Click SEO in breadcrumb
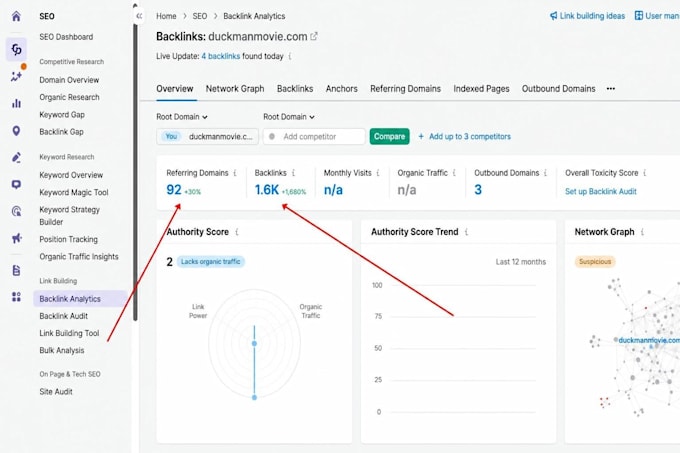This screenshot has height=453, width=680. pyautogui.click(x=199, y=16)
